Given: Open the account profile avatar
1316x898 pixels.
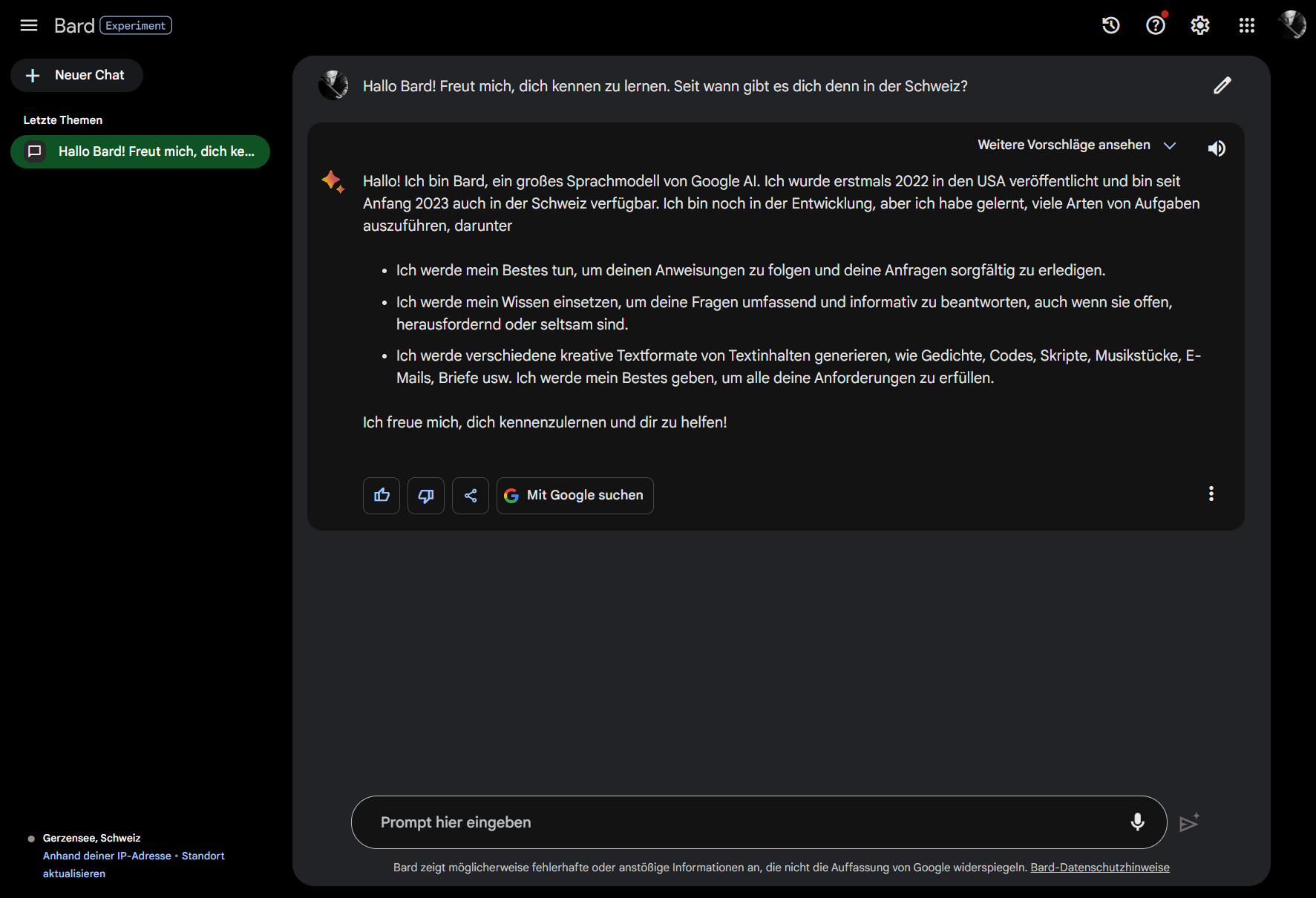Looking at the screenshot, I should pos(1292,24).
